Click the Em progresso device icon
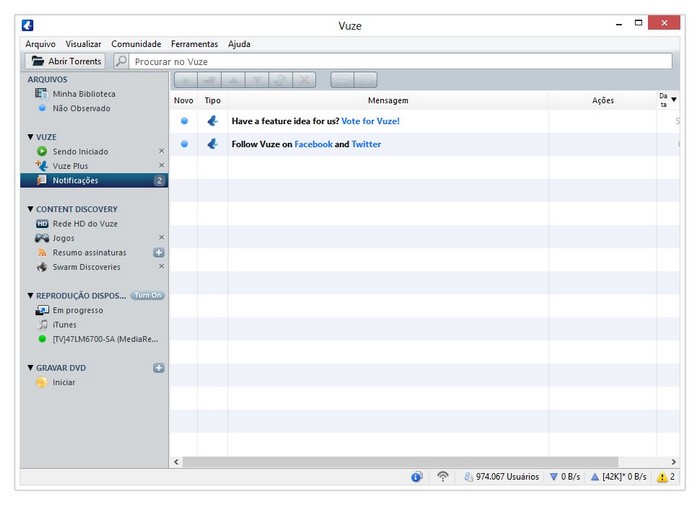The height and width of the screenshot is (505, 700). point(42,310)
